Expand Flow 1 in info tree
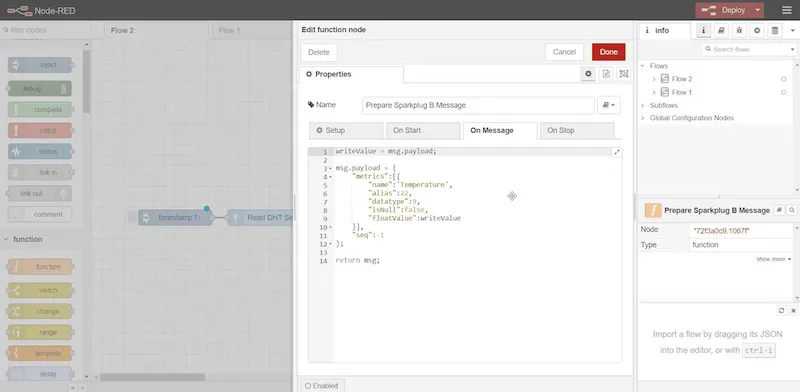The image size is (800, 392). tap(654, 92)
